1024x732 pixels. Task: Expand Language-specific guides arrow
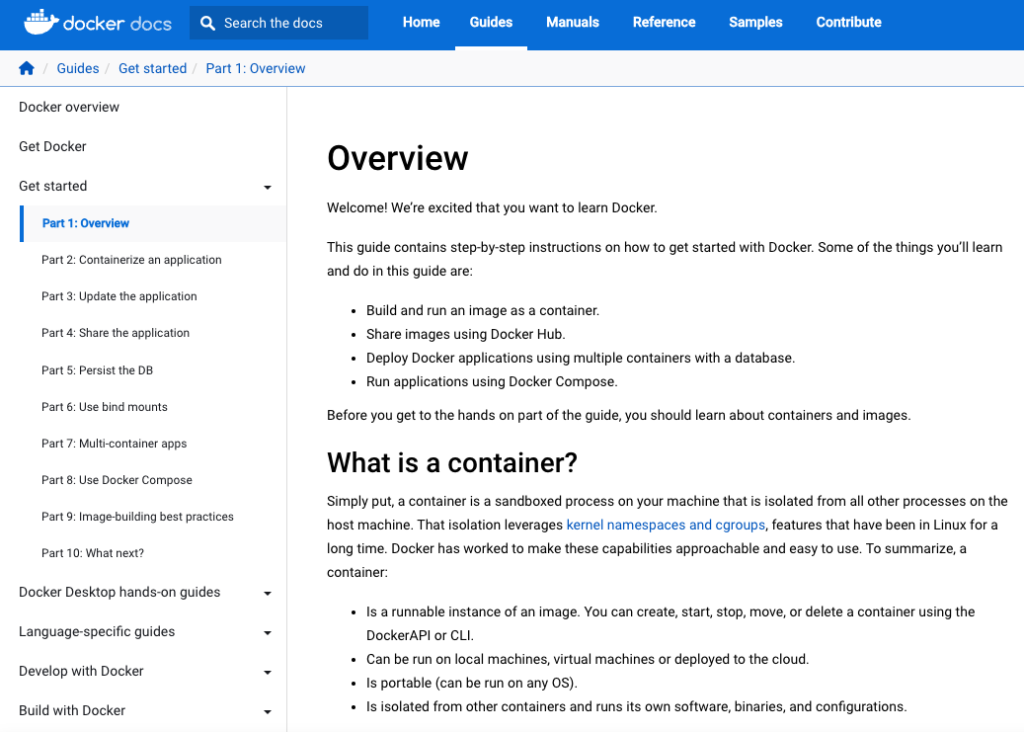tap(267, 633)
